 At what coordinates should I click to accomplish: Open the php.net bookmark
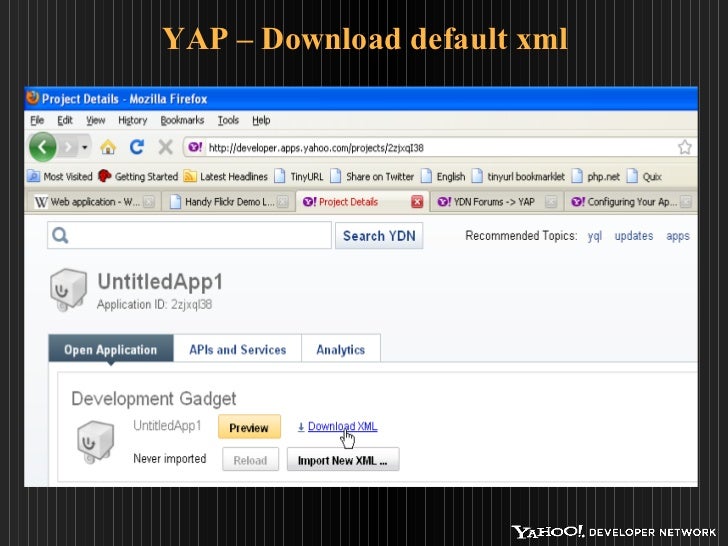[596, 176]
